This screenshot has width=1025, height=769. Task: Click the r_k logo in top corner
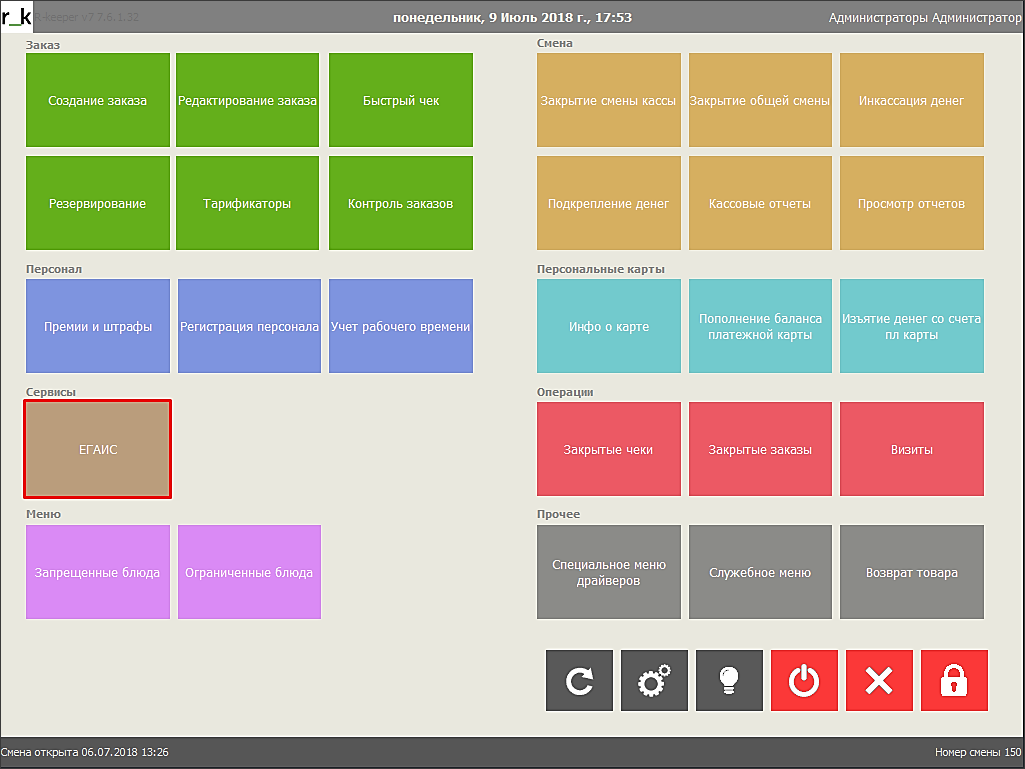17,17
